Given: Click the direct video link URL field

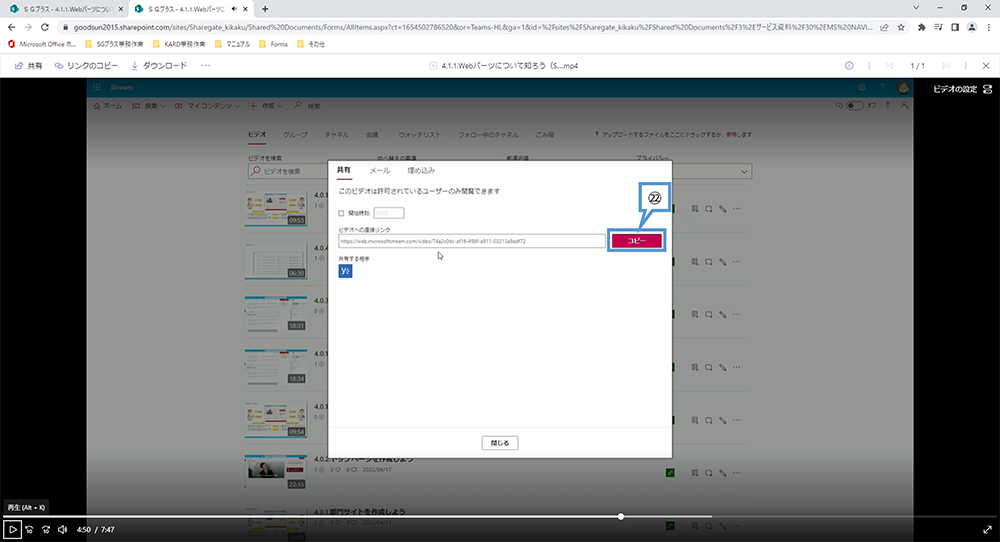Looking at the screenshot, I should click(x=471, y=241).
